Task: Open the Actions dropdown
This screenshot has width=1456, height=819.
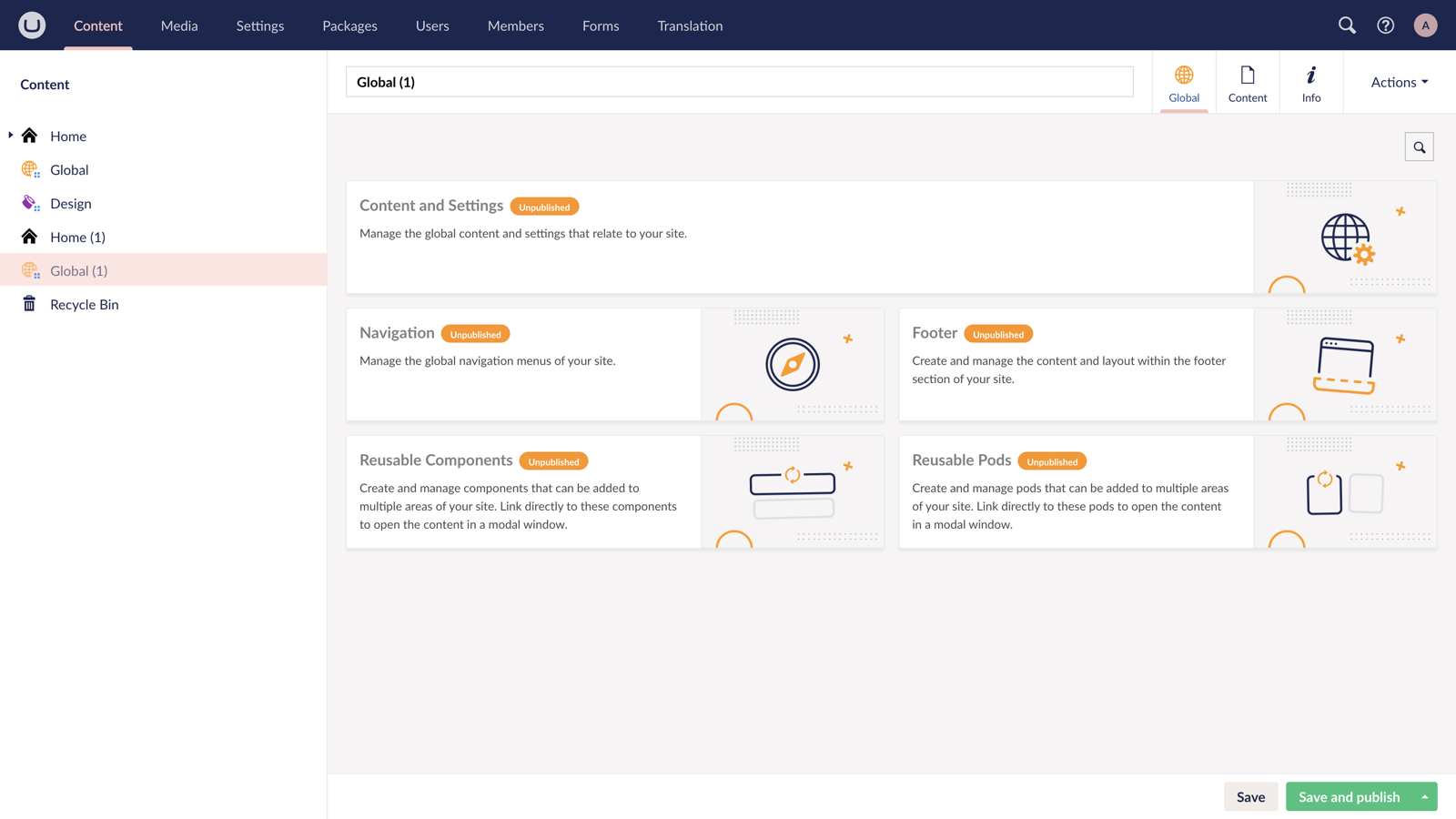Action: [1397, 82]
